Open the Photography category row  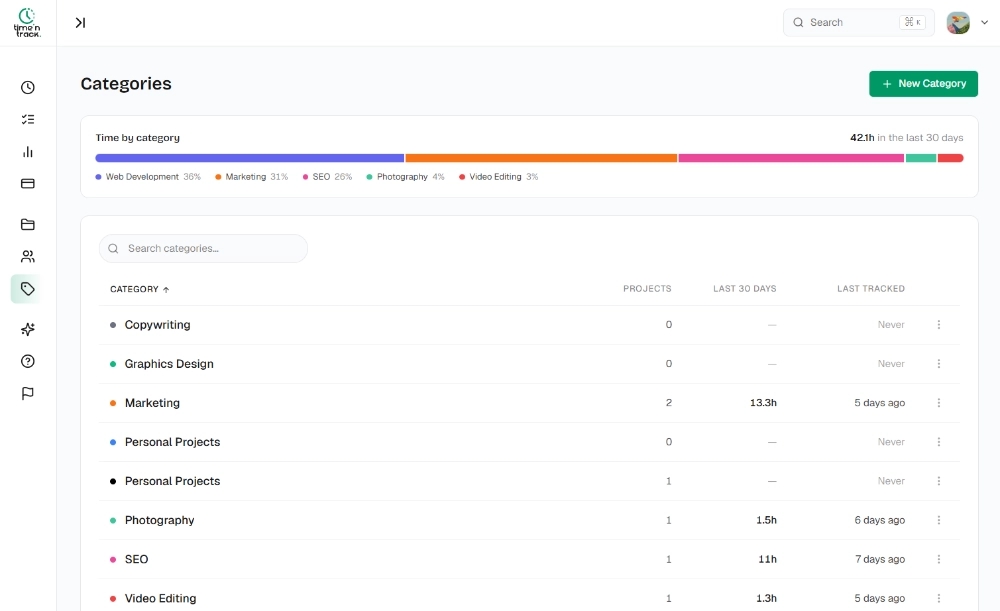(529, 520)
